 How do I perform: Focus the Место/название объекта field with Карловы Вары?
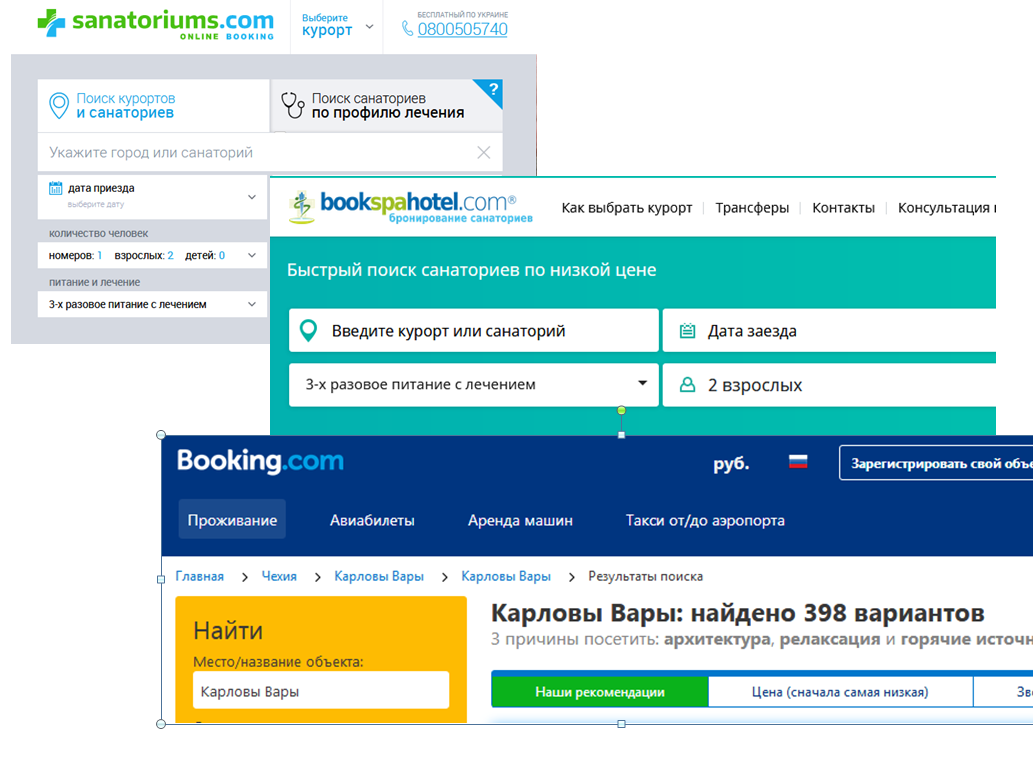point(321,691)
